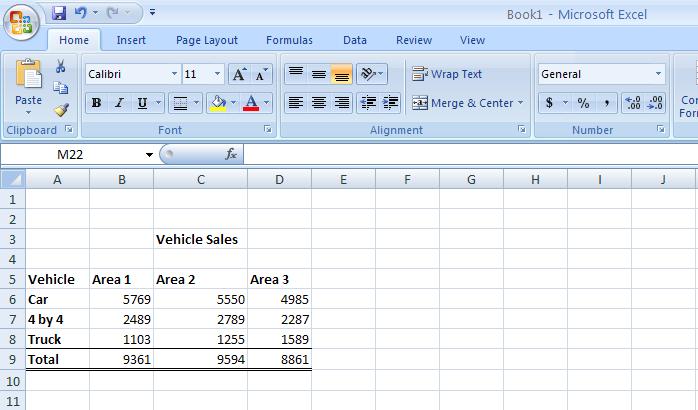The width and height of the screenshot is (698, 410).
Task: Apply the yellow Fill Color swatch
Action: pyautogui.click(x=217, y=103)
